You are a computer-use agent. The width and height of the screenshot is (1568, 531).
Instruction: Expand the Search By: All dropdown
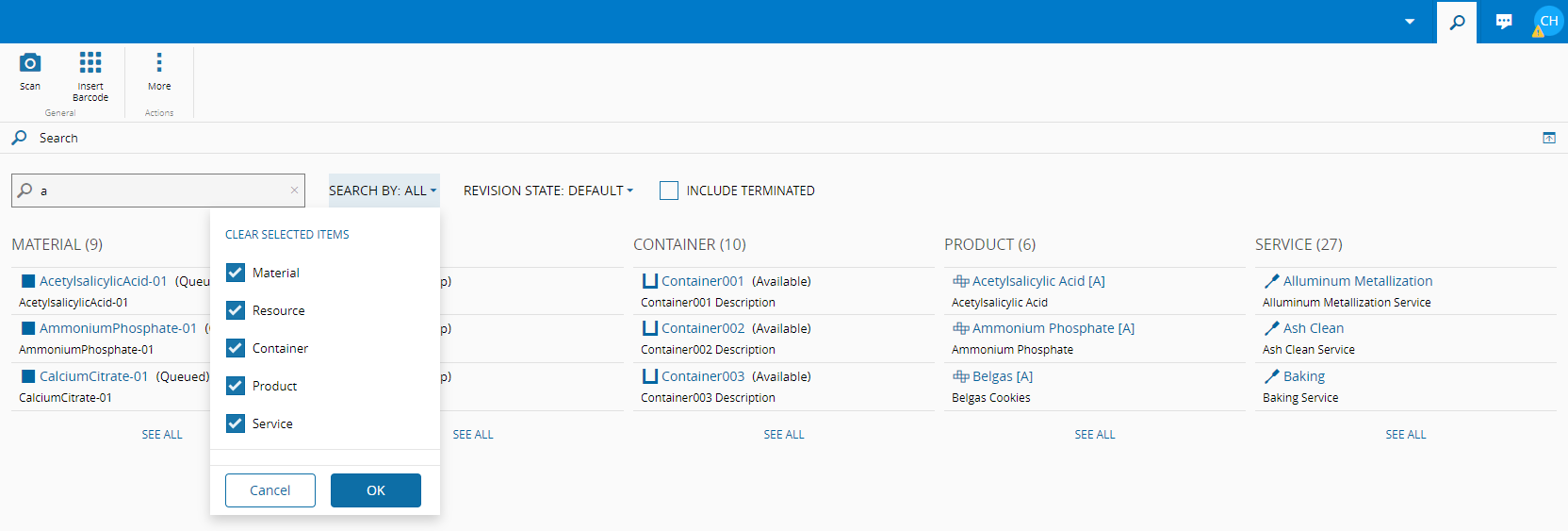tap(383, 191)
